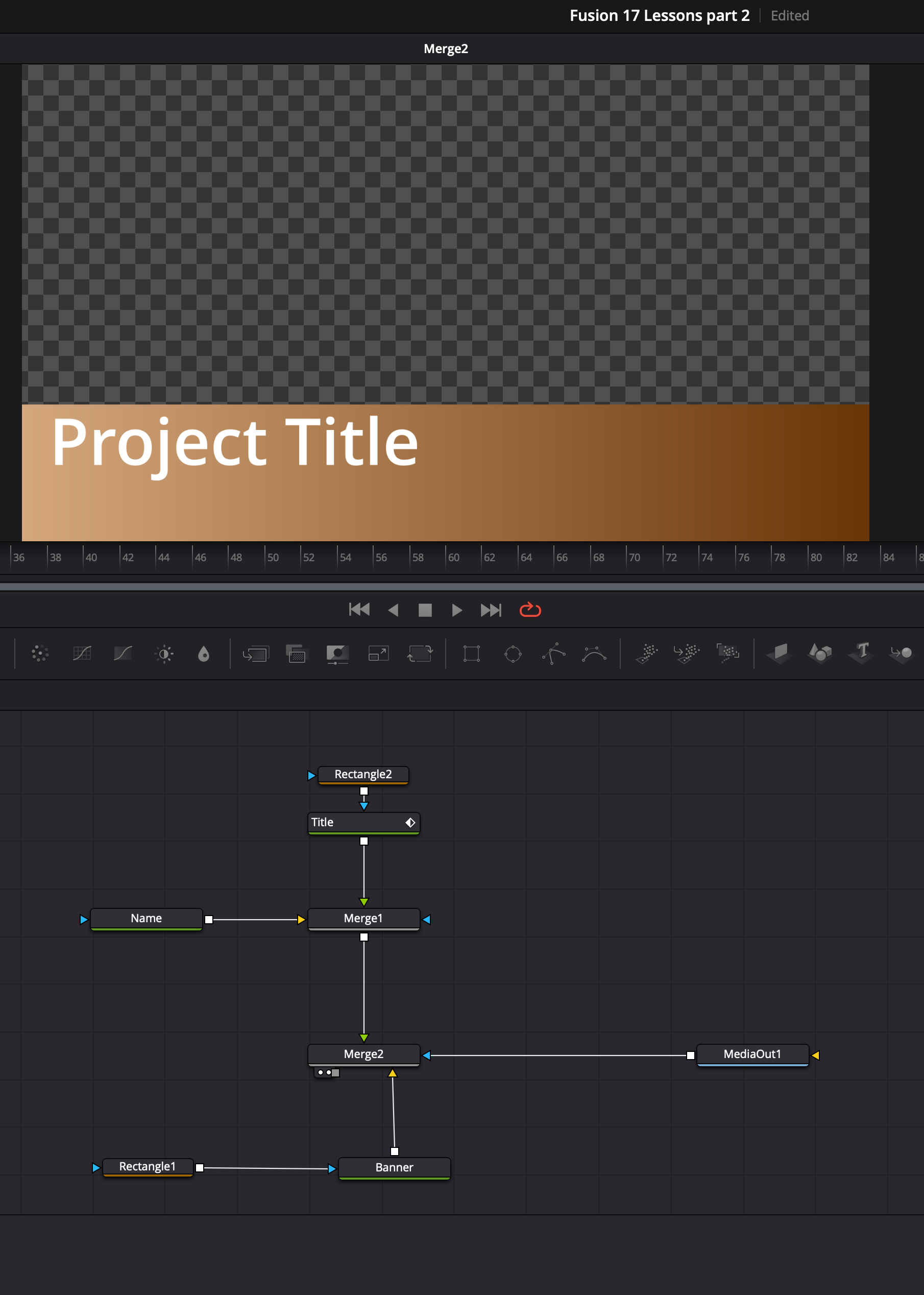Click the output square of Rectangle2 node

(x=364, y=791)
